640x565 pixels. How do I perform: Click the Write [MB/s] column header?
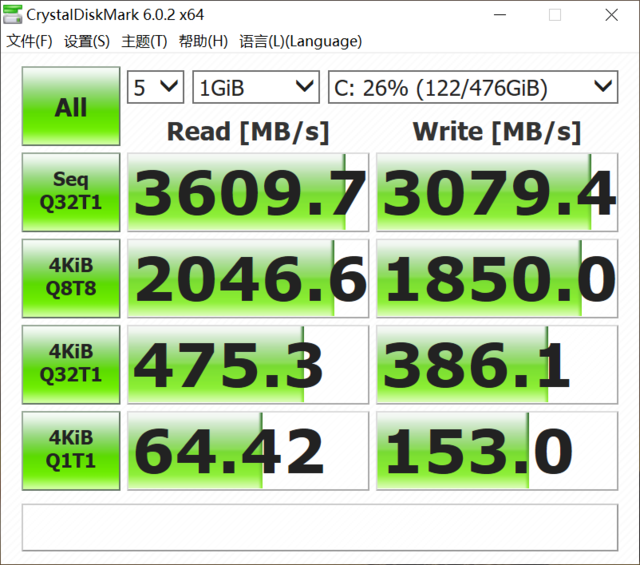coord(497,132)
